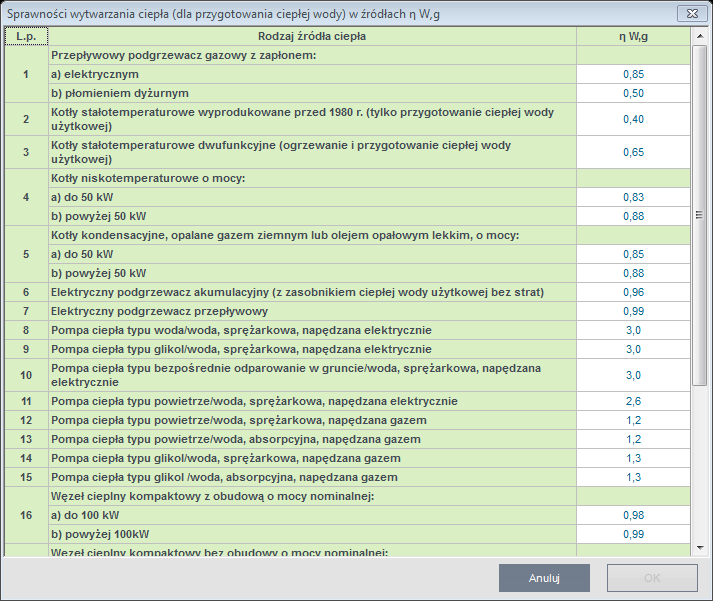
Task: Click row a) elektrycznym
Action: click(312, 74)
